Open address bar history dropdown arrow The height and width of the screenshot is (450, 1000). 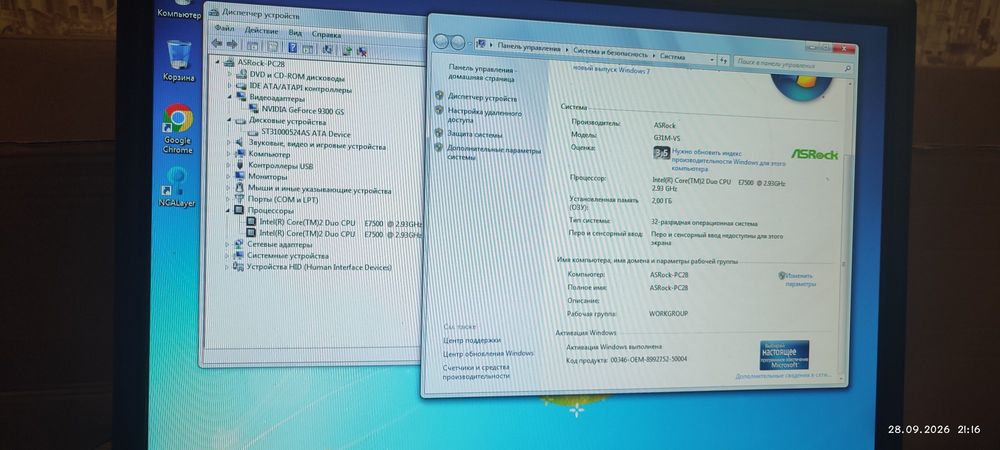coord(711,59)
